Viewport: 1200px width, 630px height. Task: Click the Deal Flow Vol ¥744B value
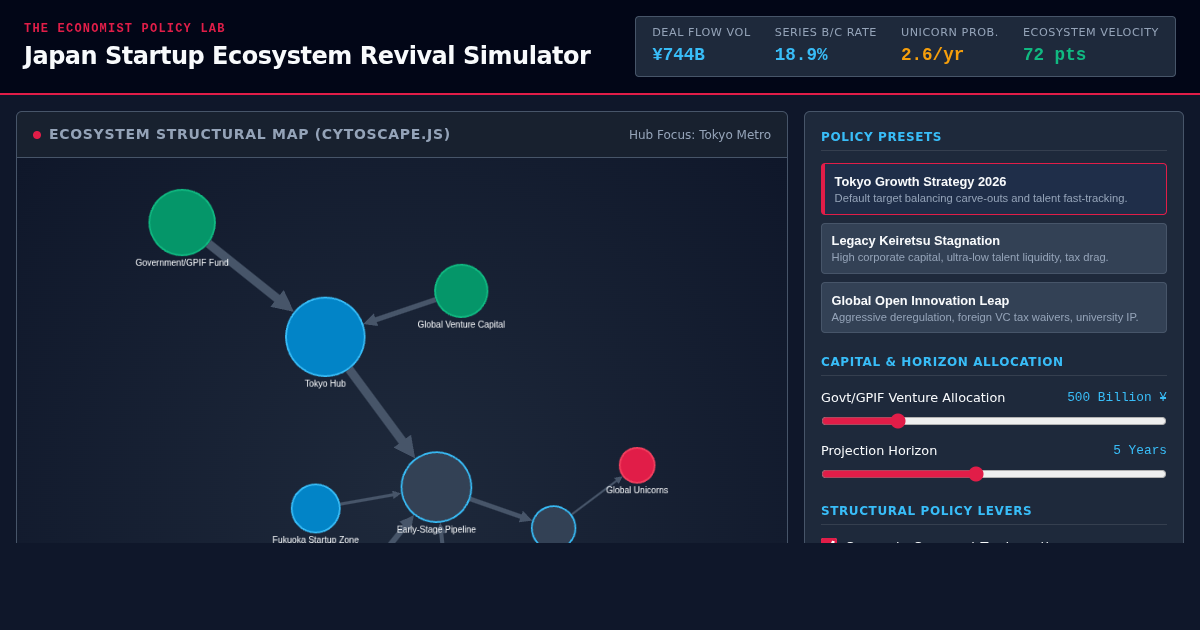point(678,55)
